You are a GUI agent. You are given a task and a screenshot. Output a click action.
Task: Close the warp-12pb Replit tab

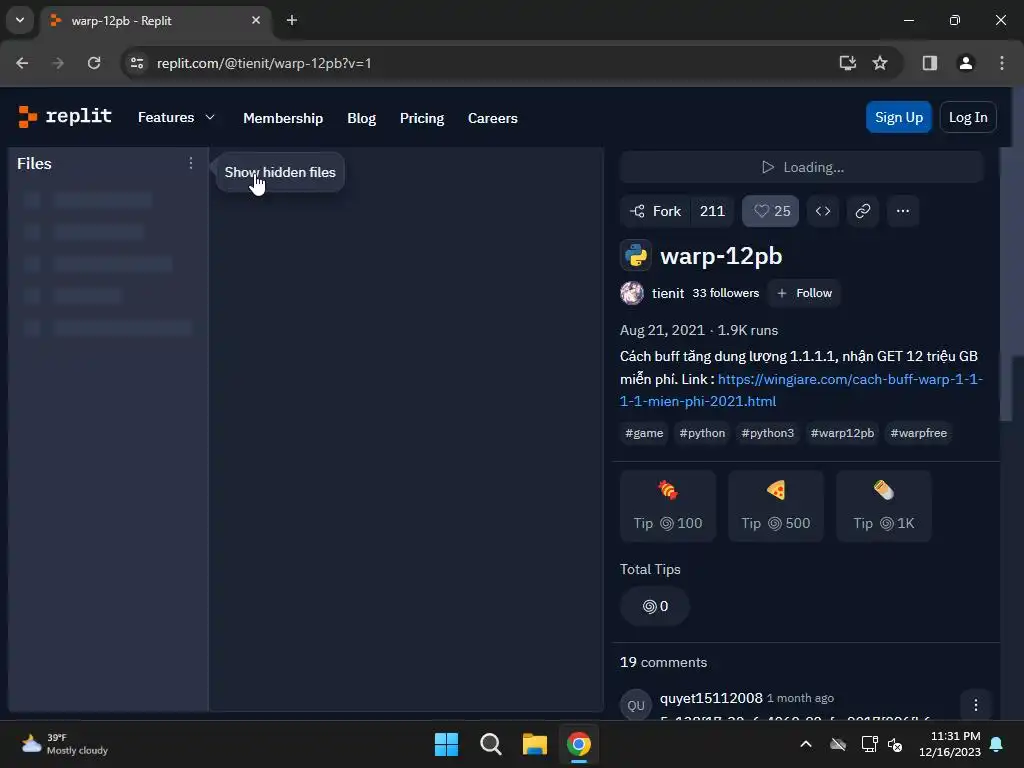(256, 20)
